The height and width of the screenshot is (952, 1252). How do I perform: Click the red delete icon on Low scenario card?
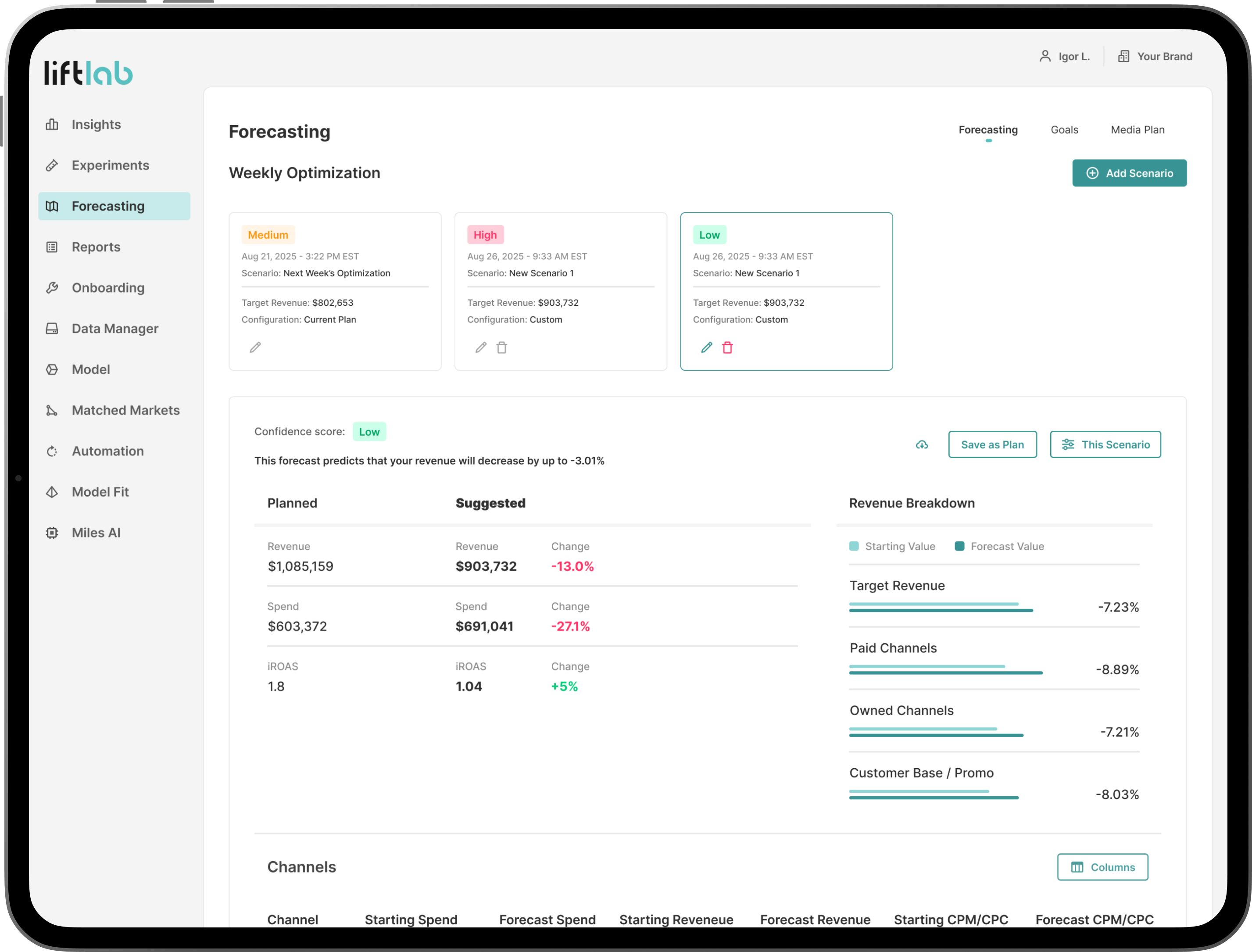[x=727, y=347]
